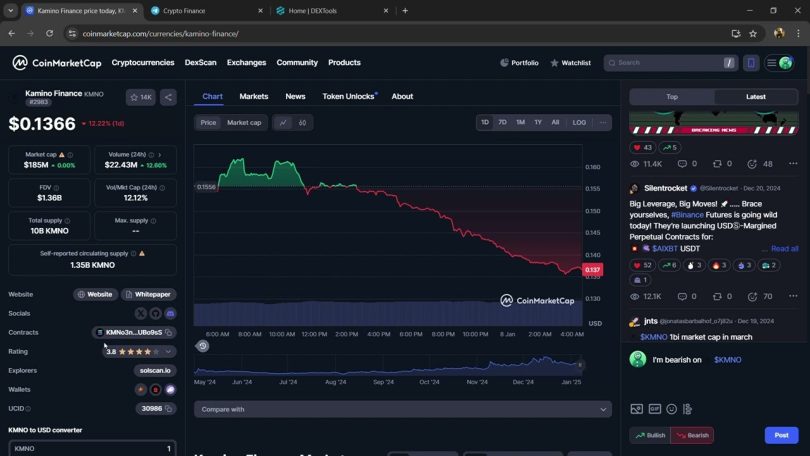Open DexScan nav menu

[200, 62]
